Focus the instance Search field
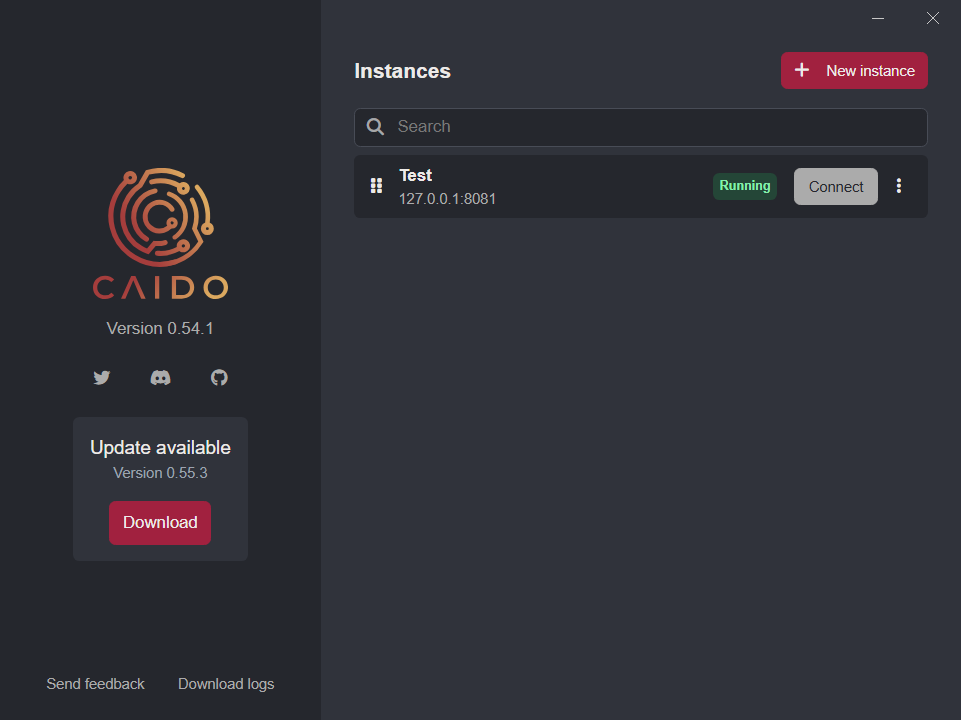 650,127
